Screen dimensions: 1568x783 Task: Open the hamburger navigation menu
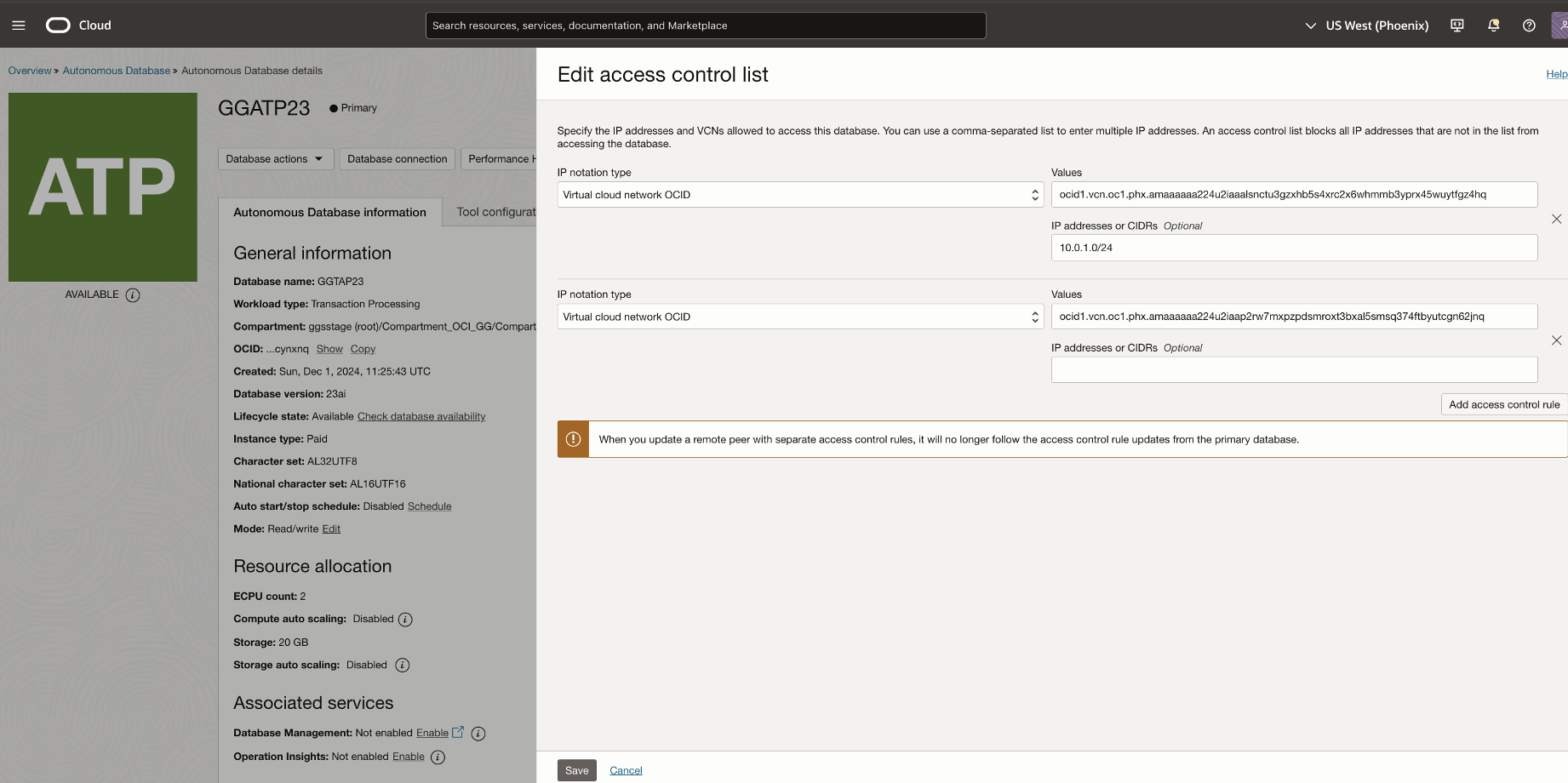click(19, 26)
